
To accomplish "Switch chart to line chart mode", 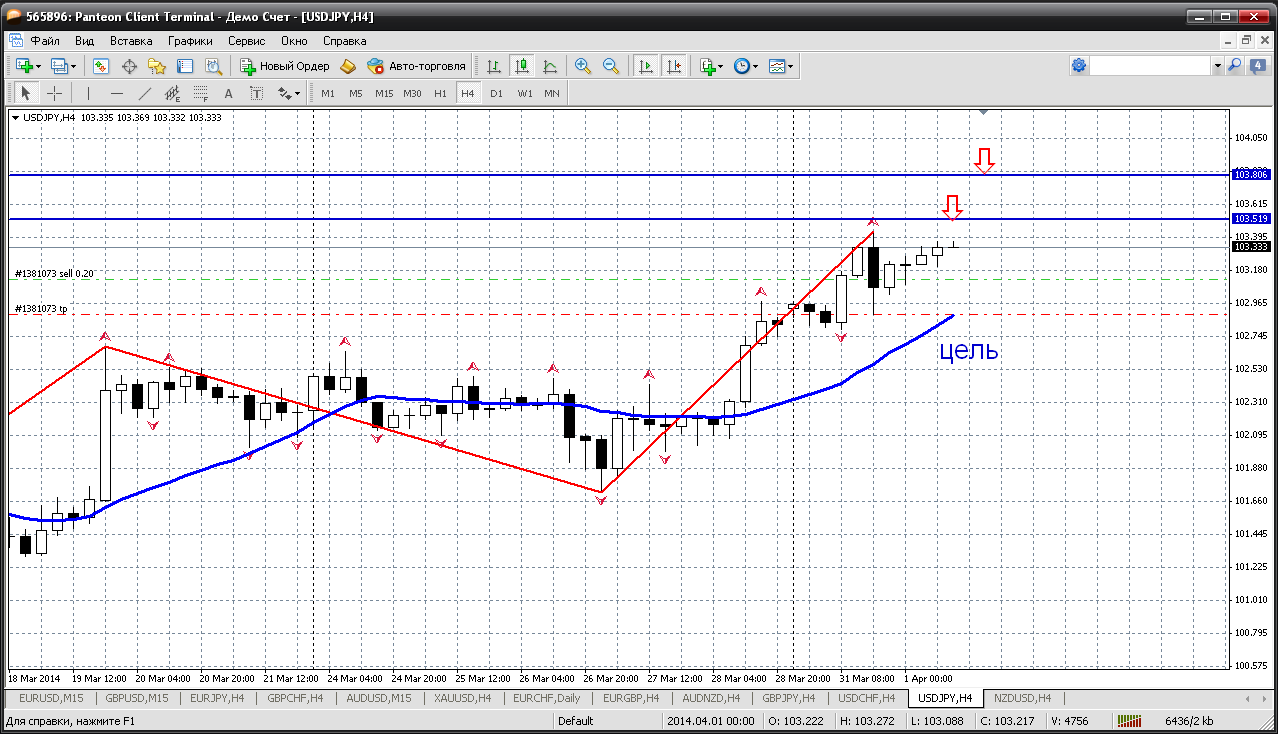I will click(549, 66).
